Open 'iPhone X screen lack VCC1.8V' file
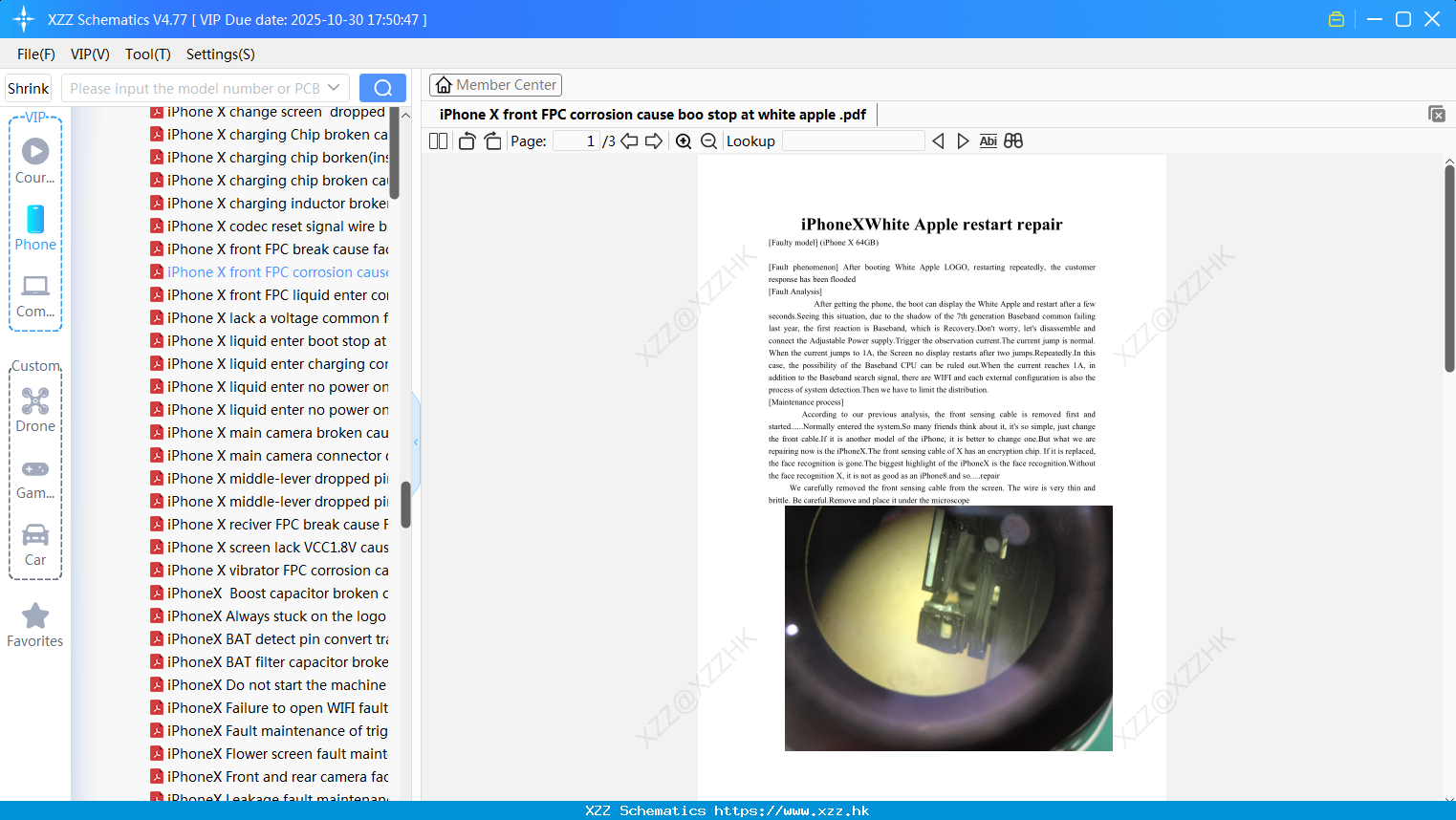Screen dimensions: 1456x820 point(269,548)
